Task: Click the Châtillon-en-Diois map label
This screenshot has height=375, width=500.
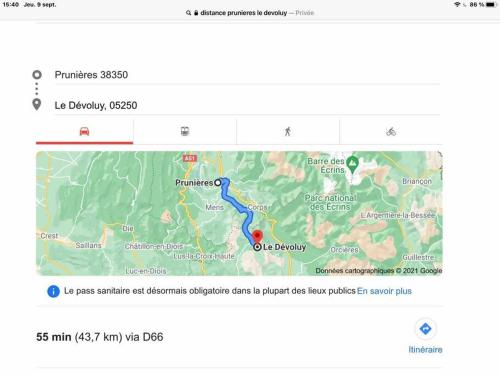Action: click(x=154, y=246)
